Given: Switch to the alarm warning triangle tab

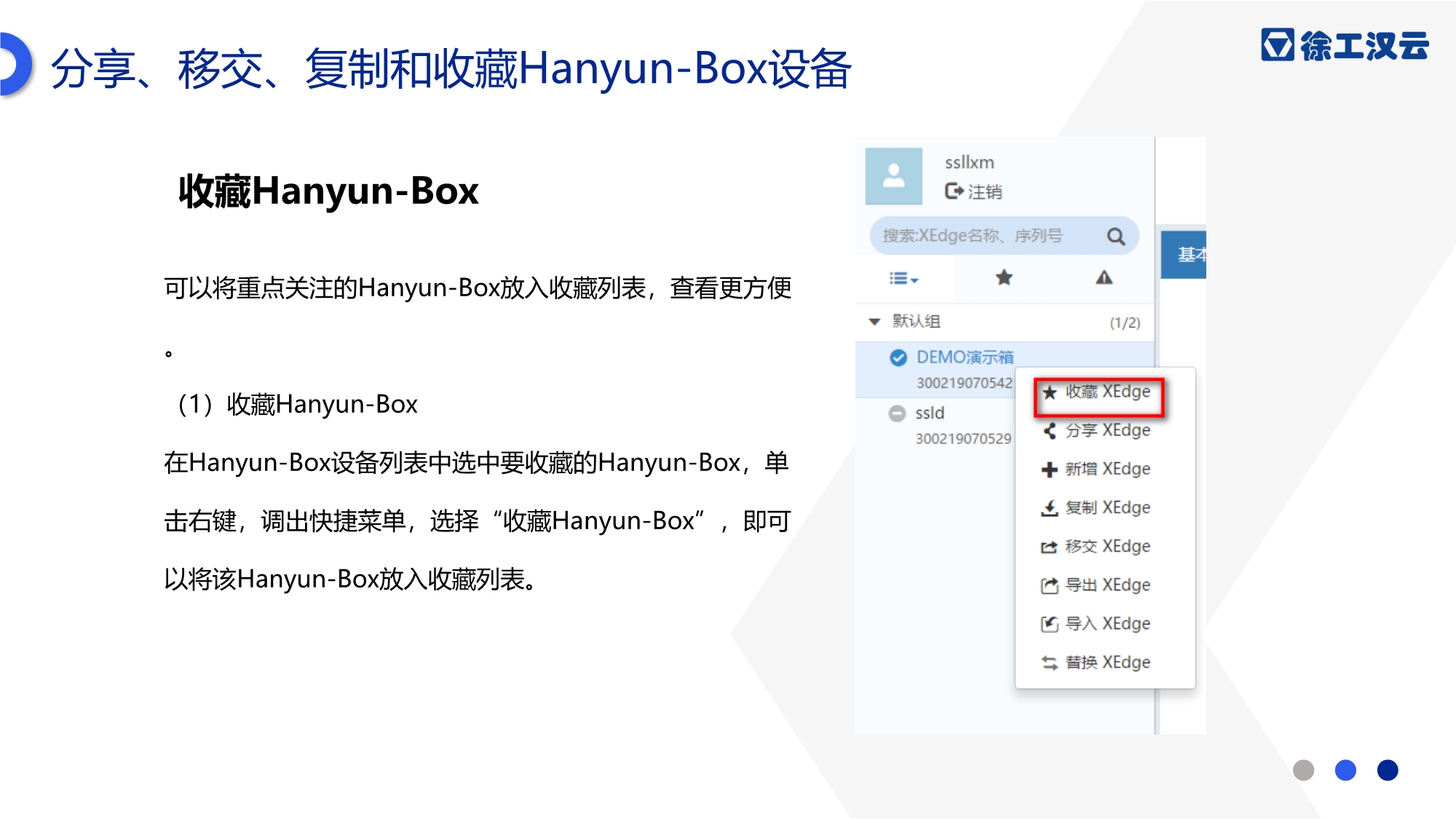Looking at the screenshot, I should click(x=1104, y=277).
